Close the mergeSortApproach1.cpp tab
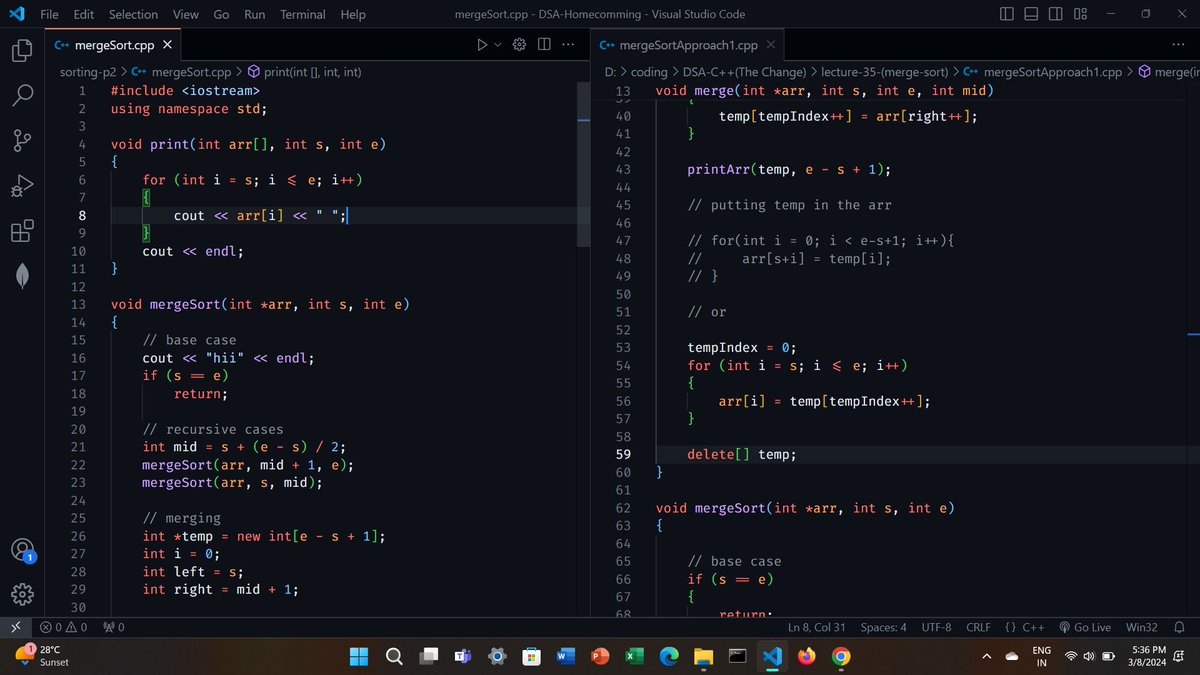 click(x=770, y=45)
